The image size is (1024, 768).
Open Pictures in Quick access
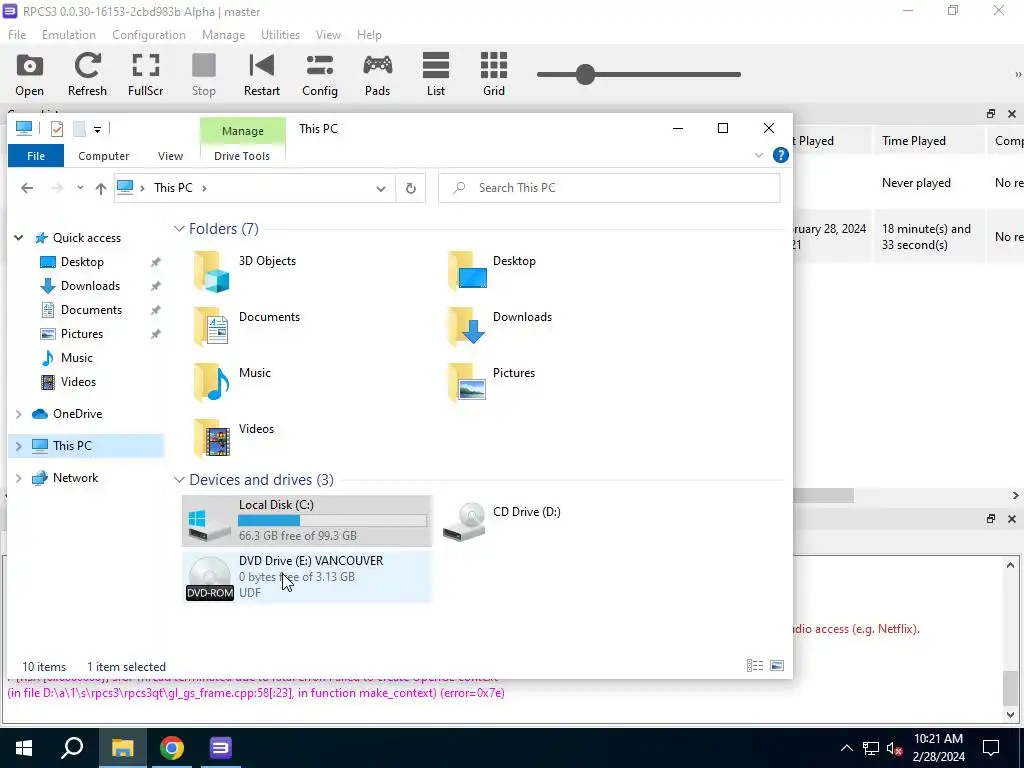[82, 334]
